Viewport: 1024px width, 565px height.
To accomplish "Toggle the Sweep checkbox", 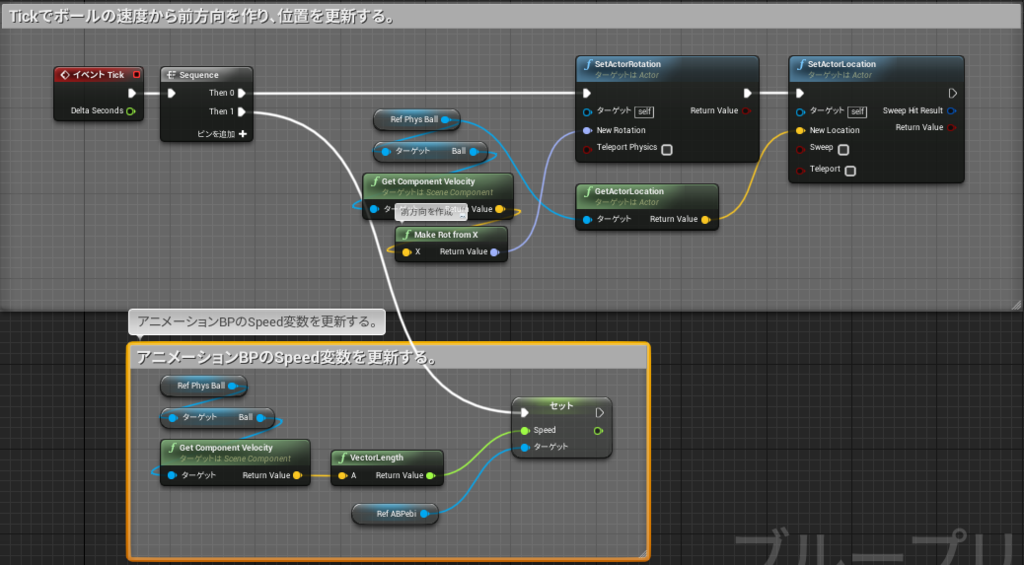I will [843, 150].
